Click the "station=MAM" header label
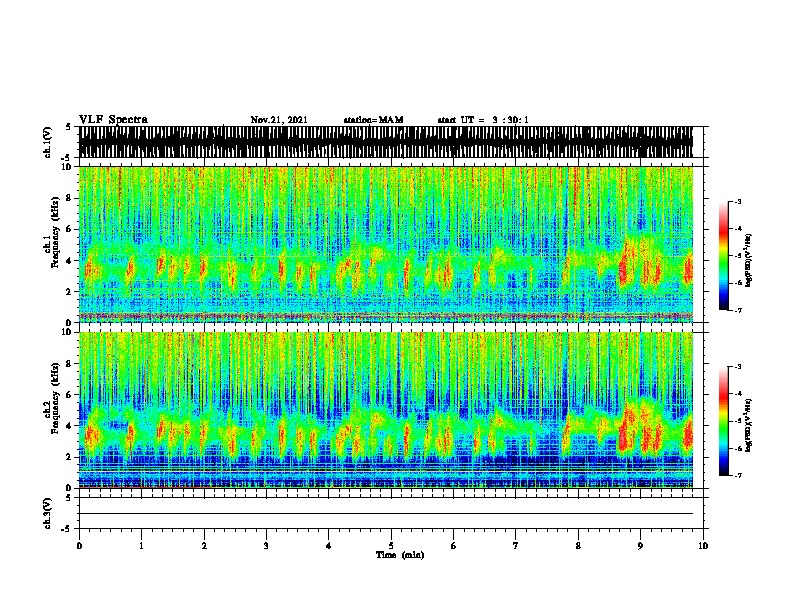The image size is (792, 612). (374, 120)
